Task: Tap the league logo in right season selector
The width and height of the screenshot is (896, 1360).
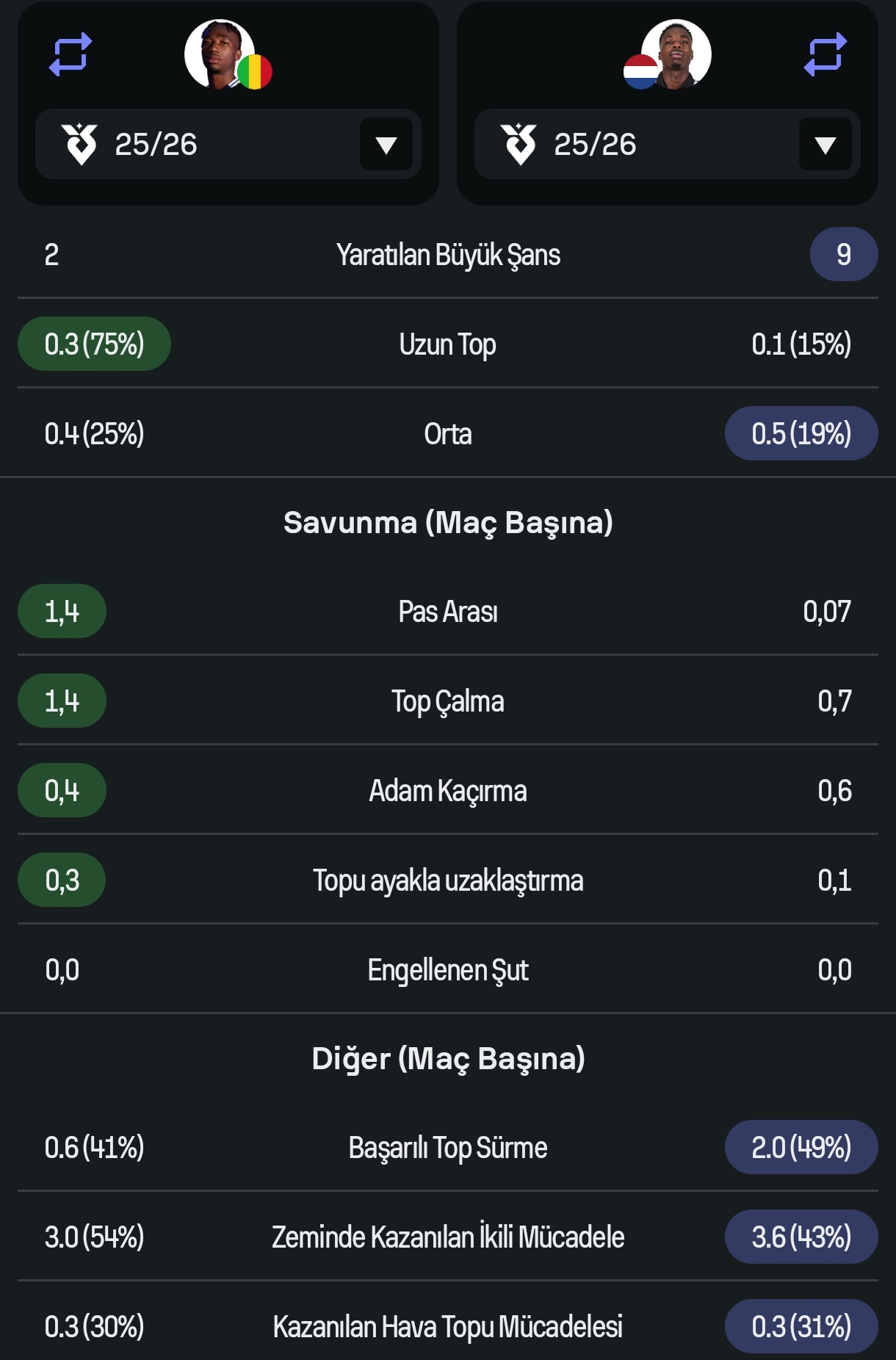Action: [x=519, y=144]
